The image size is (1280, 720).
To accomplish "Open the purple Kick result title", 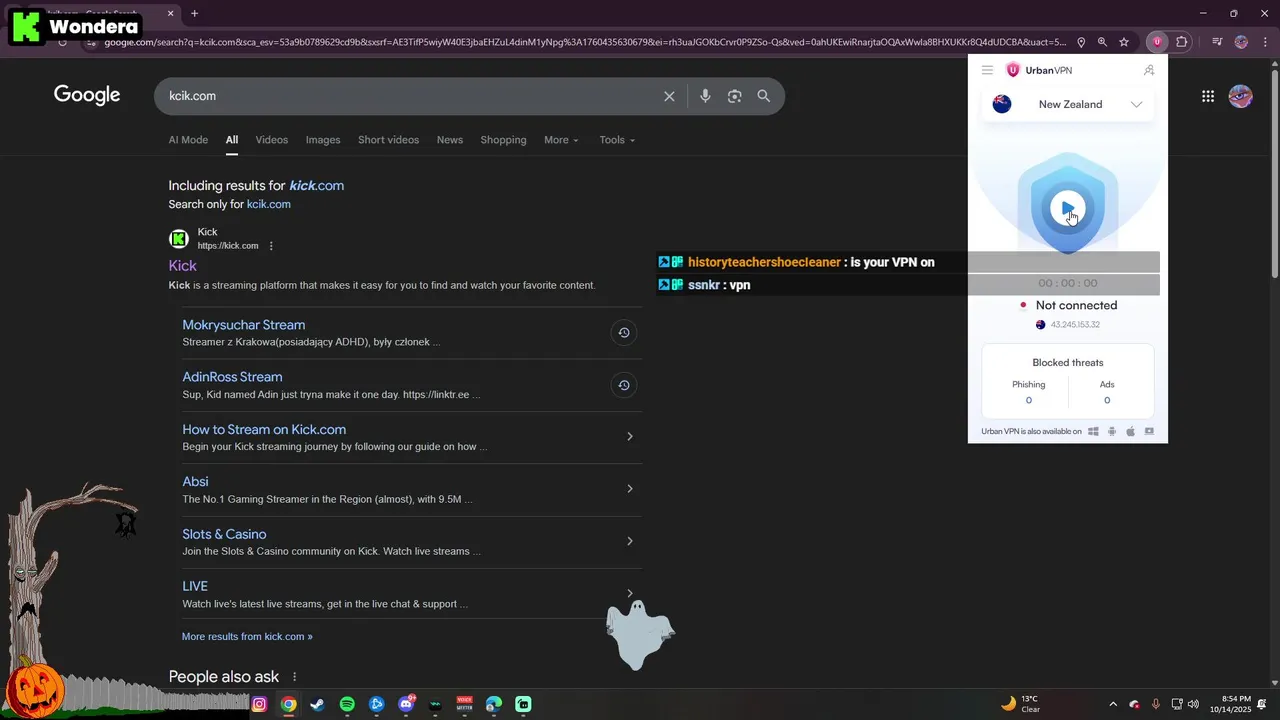I will 182,266.
